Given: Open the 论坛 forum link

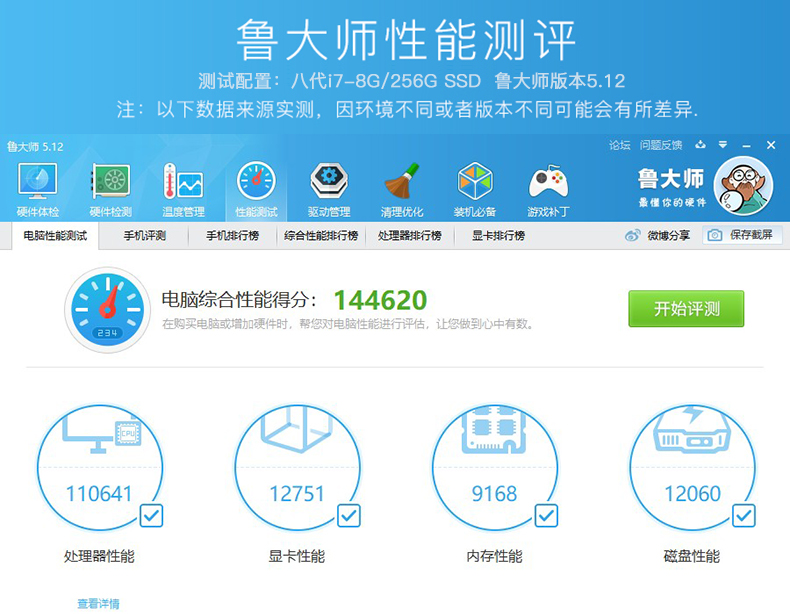Looking at the screenshot, I should pyautogui.click(x=619, y=145).
